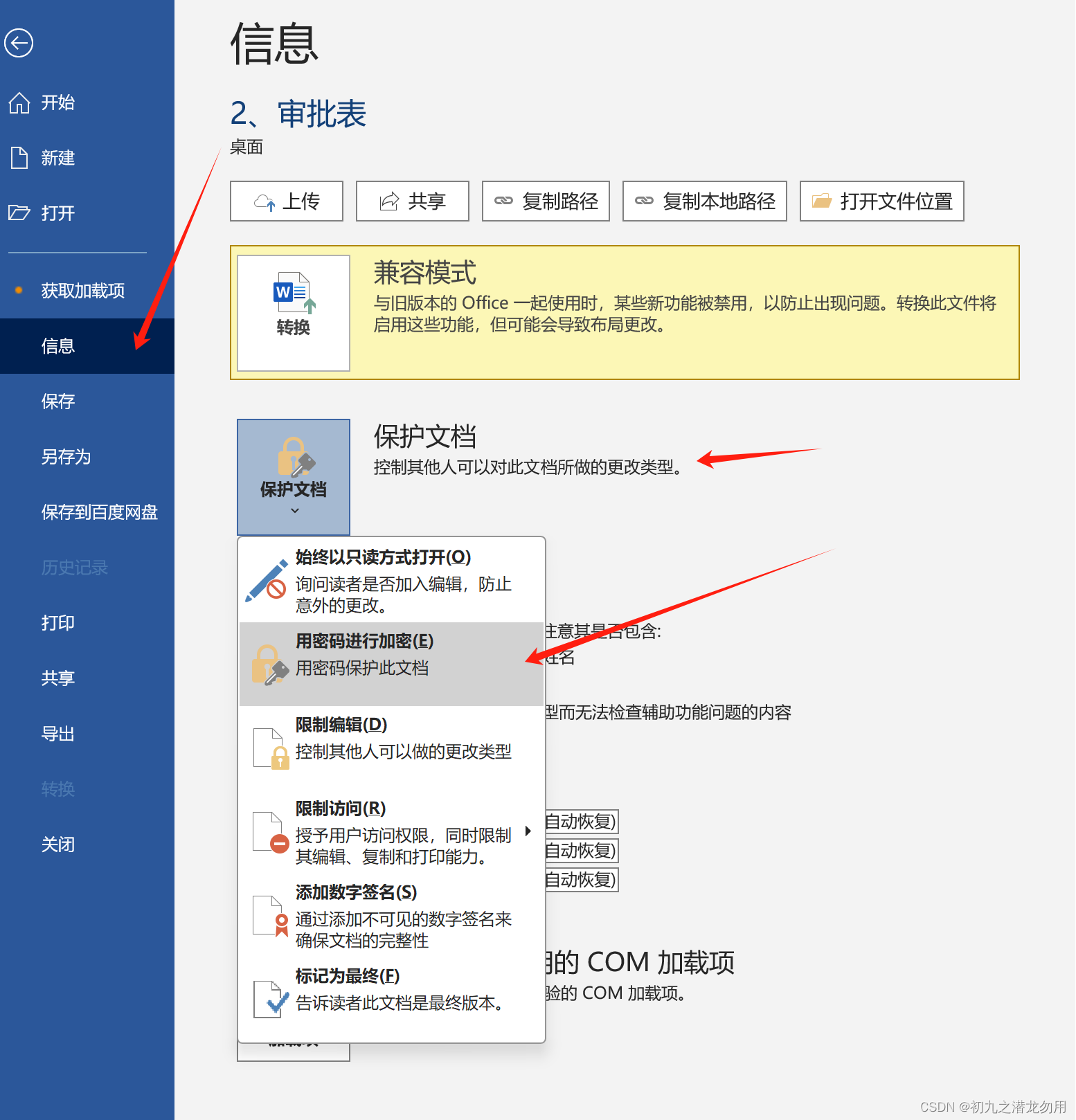
Task: Click 保存 in the sidebar
Action: tap(87, 401)
